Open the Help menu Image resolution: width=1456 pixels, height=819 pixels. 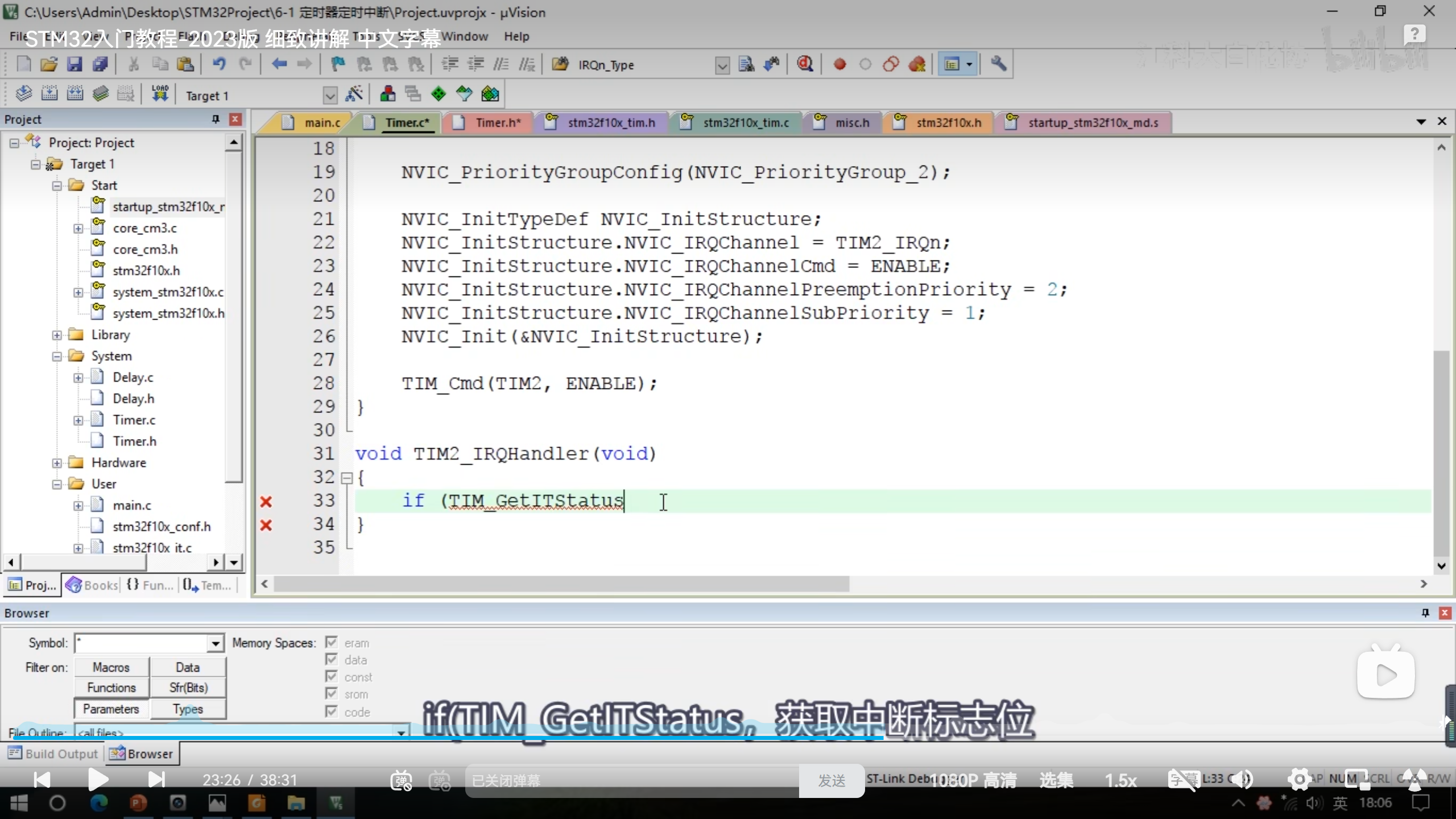tap(516, 36)
